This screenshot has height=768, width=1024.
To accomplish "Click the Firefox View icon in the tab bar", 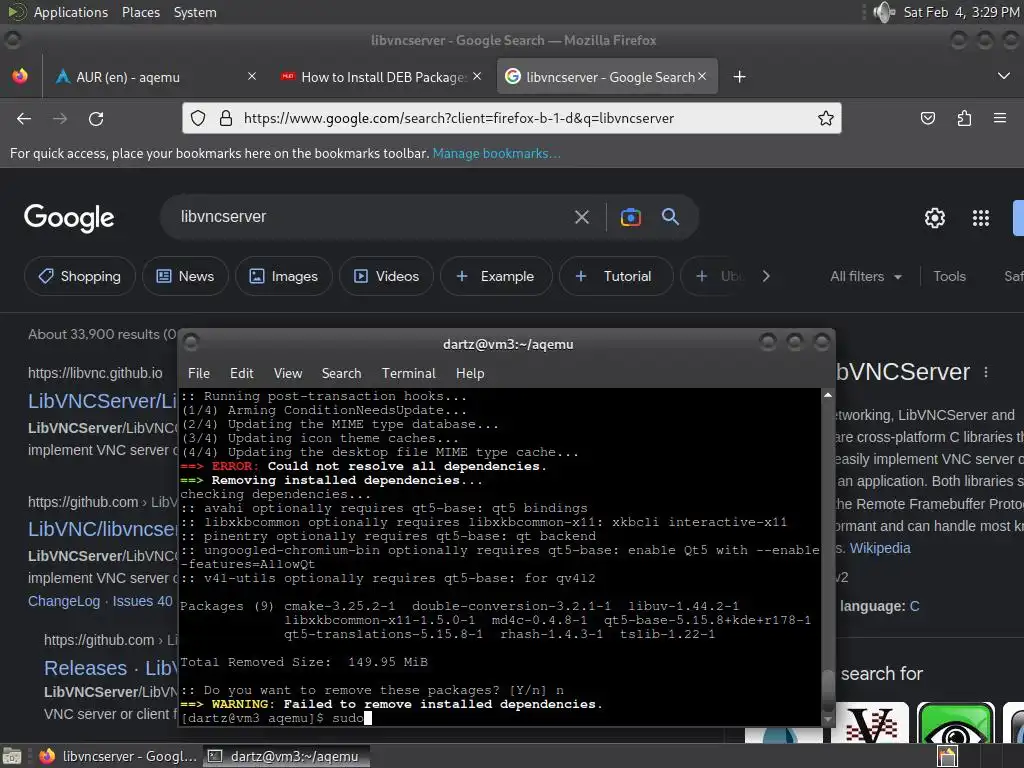I will click(20, 76).
